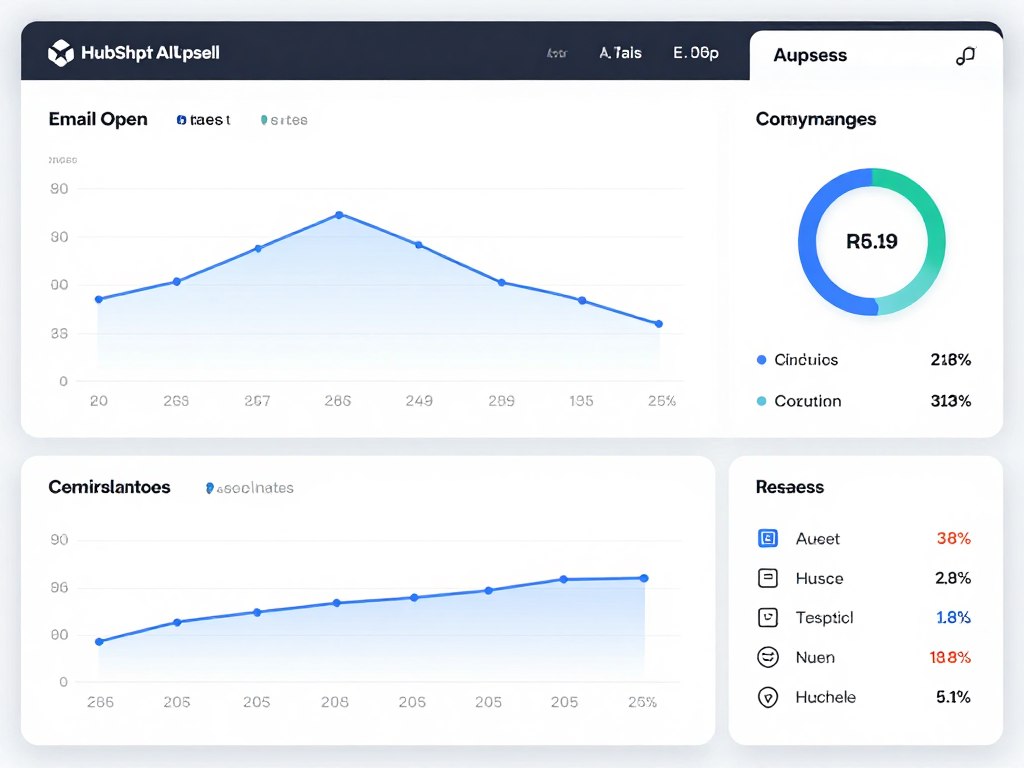Screen dimensions: 1024x768
Task: Click the peak data point on Email Open chart
Action: 340,214
